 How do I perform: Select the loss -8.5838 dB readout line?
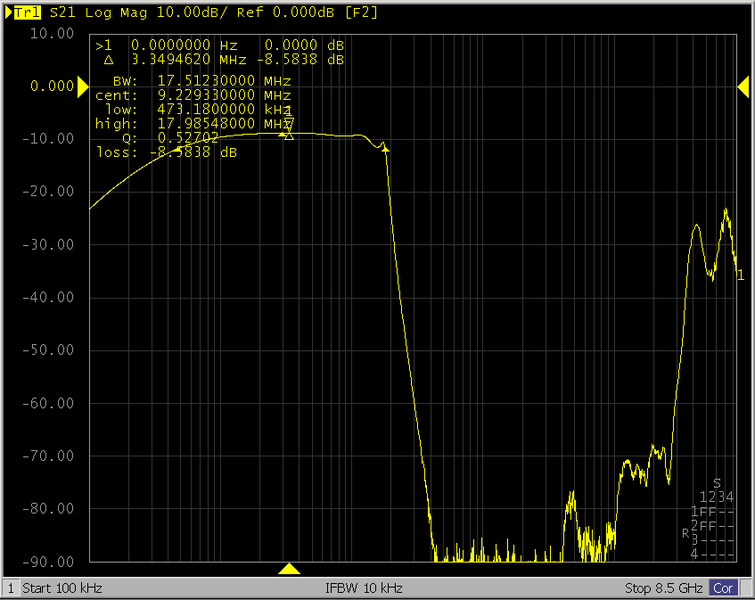166,152
